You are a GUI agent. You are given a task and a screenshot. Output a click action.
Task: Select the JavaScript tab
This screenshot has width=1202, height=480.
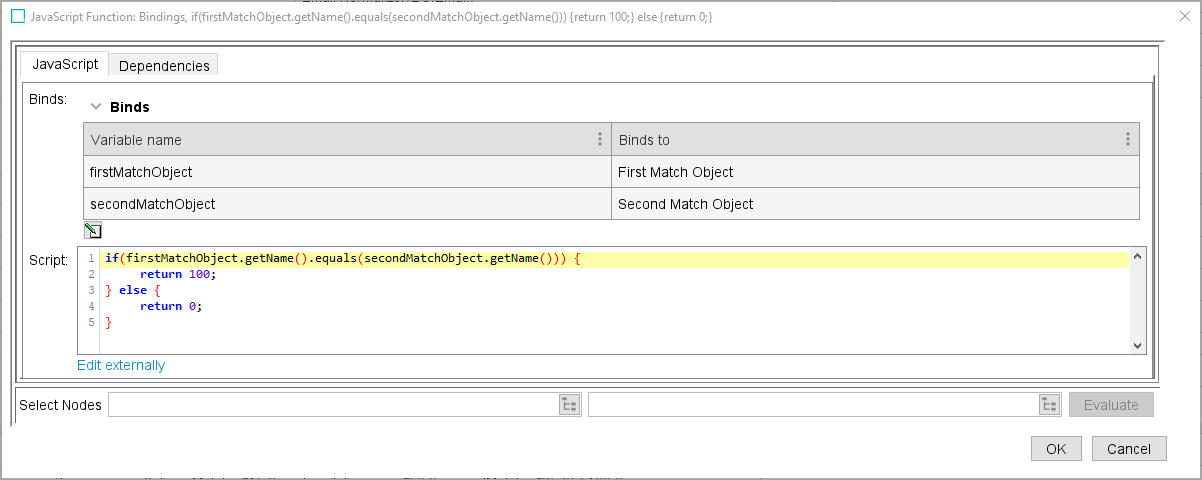(65, 65)
